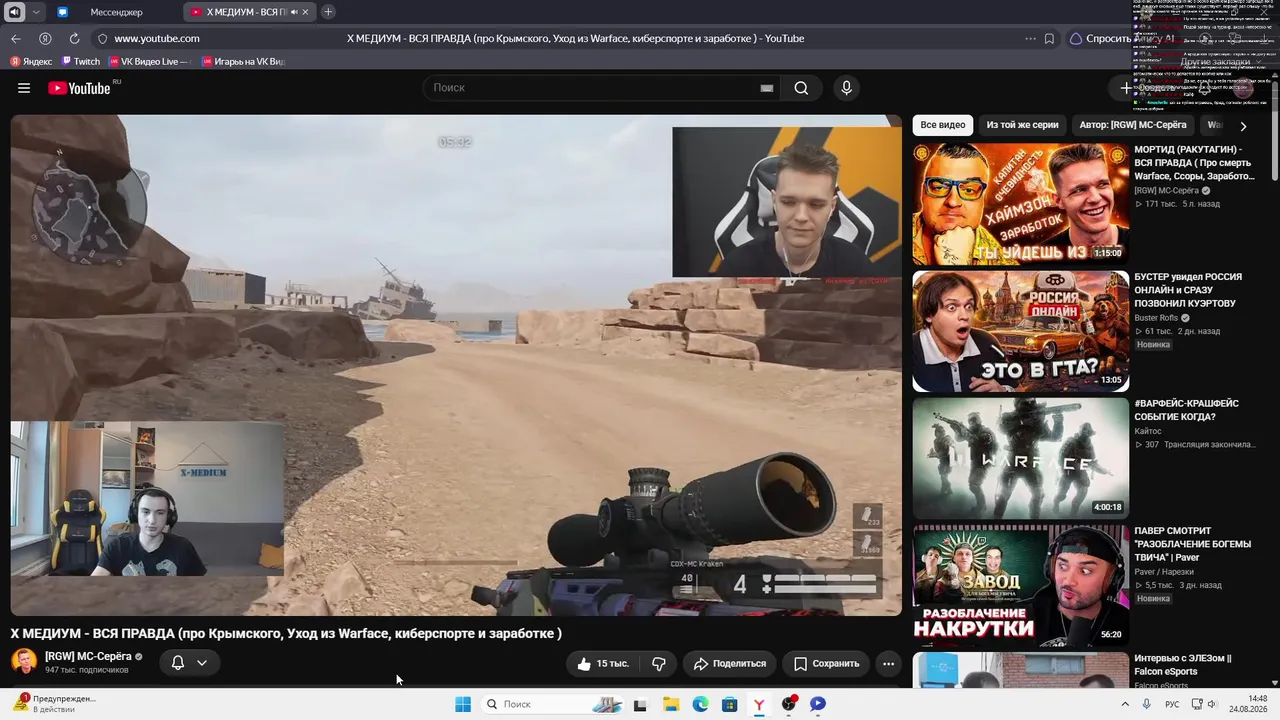This screenshot has width=1280, height=720.
Task: Open the Twitch bookmark
Action: 81,61
